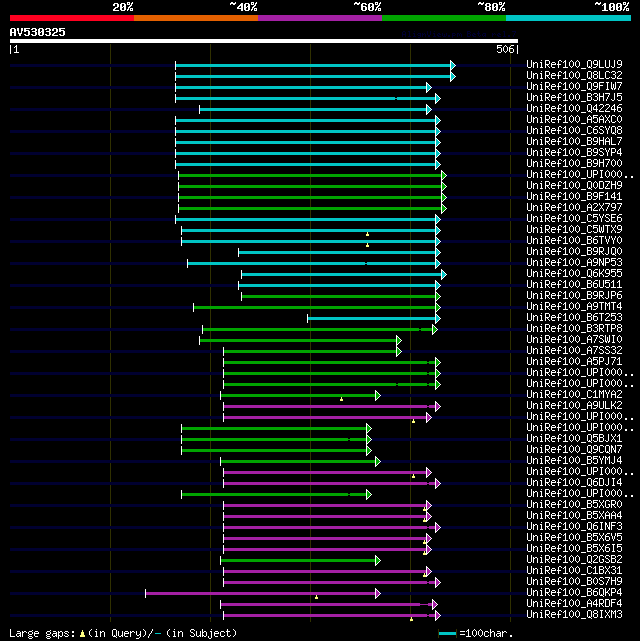Click the cyan alignment bar for Q9LUJ9

click(x=313, y=65)
